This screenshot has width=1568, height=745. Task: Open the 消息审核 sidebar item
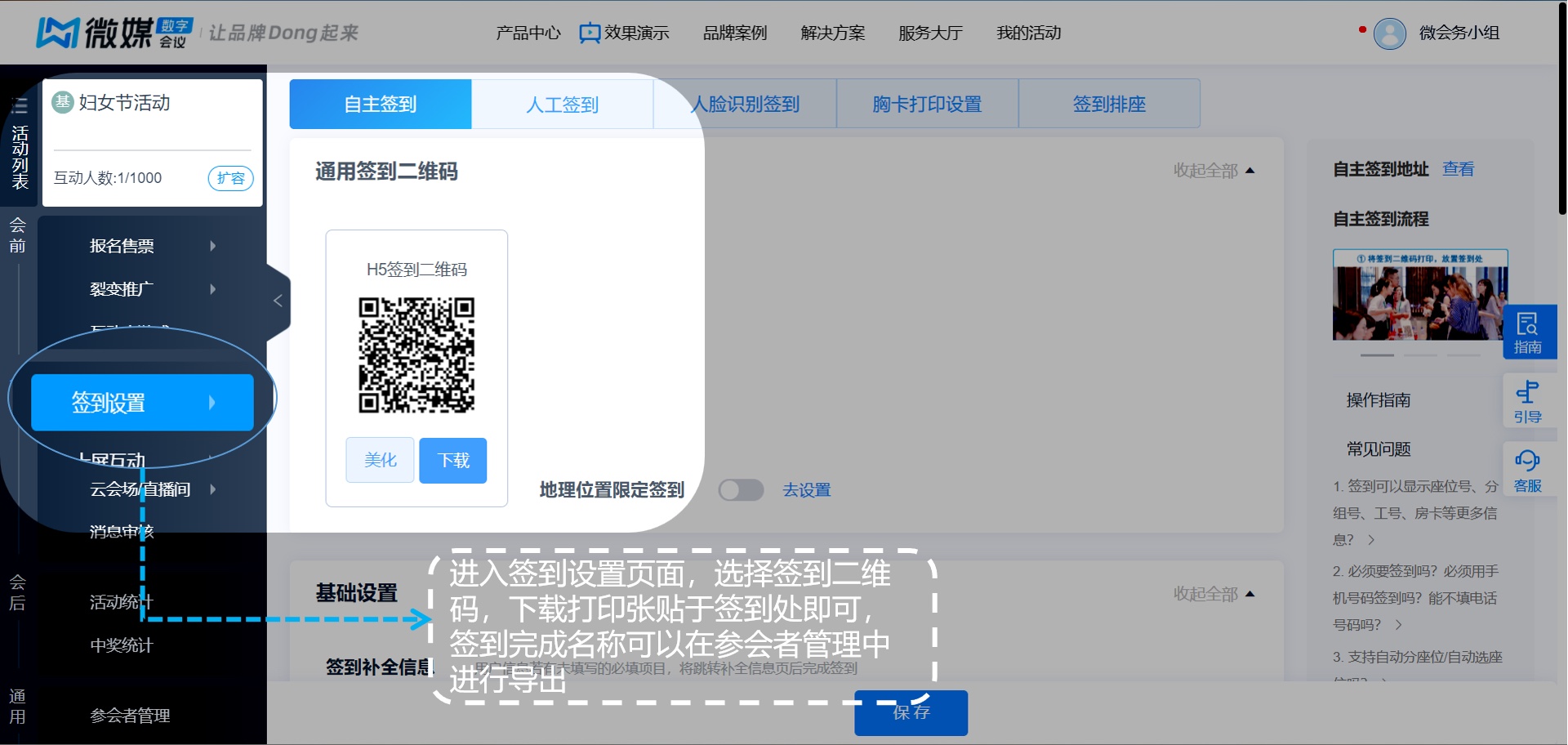click(x=122, y=532)
